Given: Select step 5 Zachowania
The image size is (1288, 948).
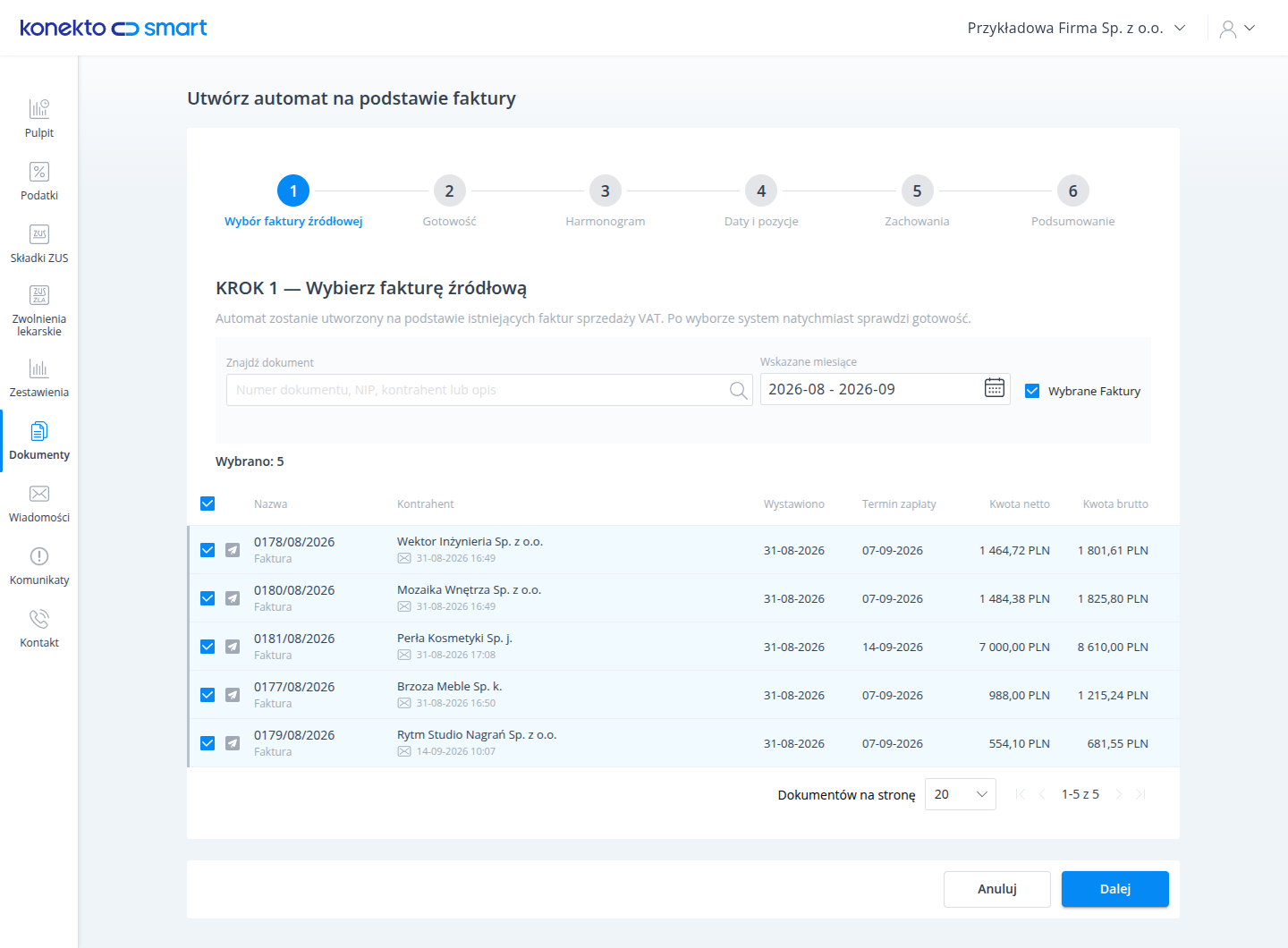Looking at the screenshot, I should click(917, 201).
